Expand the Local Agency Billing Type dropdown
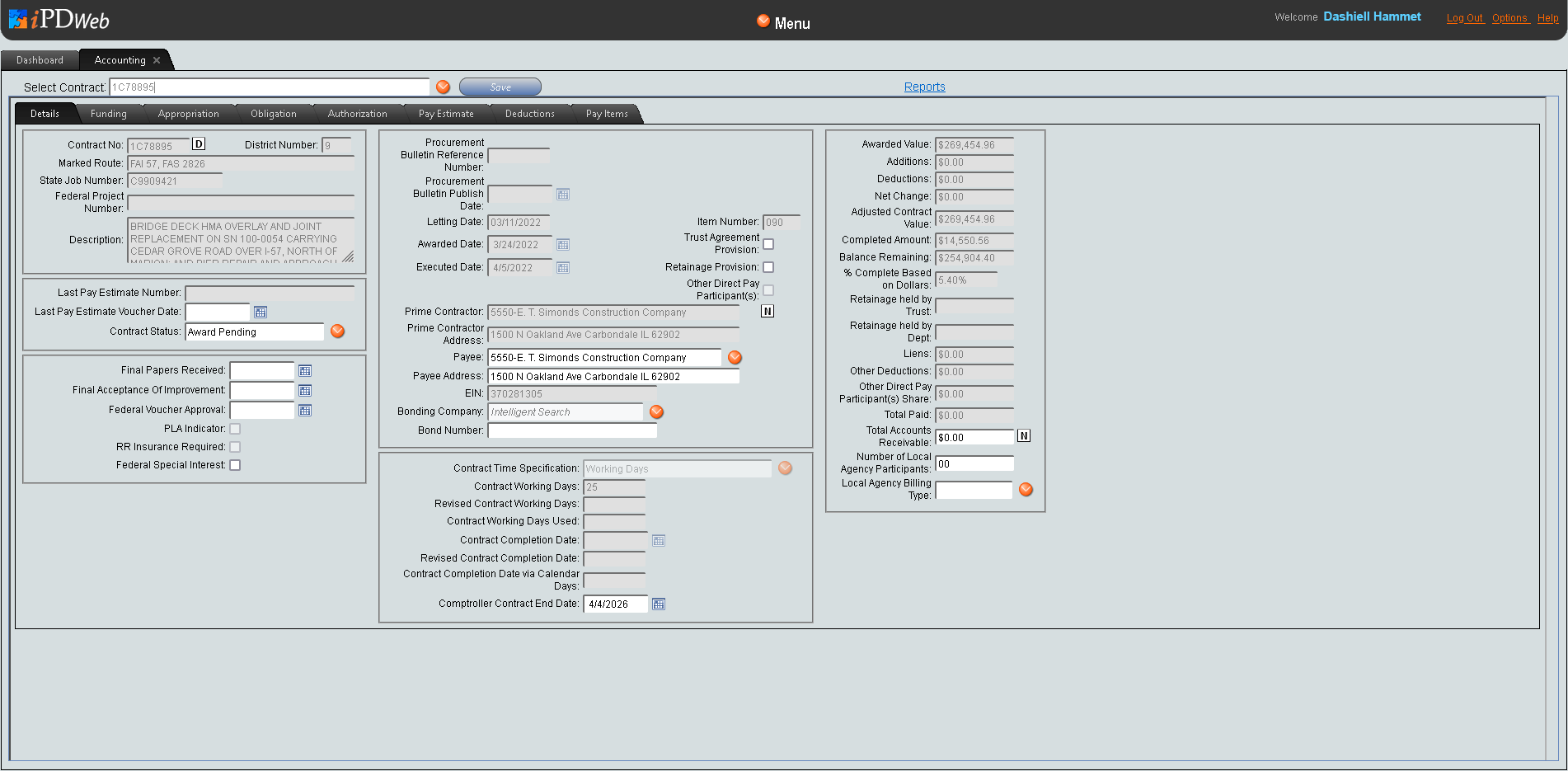Image resolution: width=1568 pixels, height=771 pixels. [x=1026, y=490]
